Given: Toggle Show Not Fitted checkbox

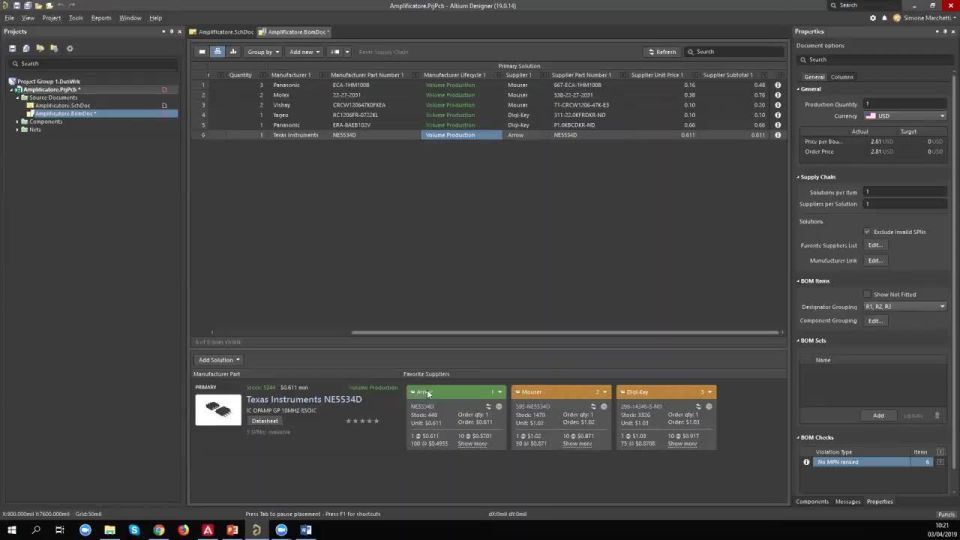Looking at the screenshot, I should 867,294.
